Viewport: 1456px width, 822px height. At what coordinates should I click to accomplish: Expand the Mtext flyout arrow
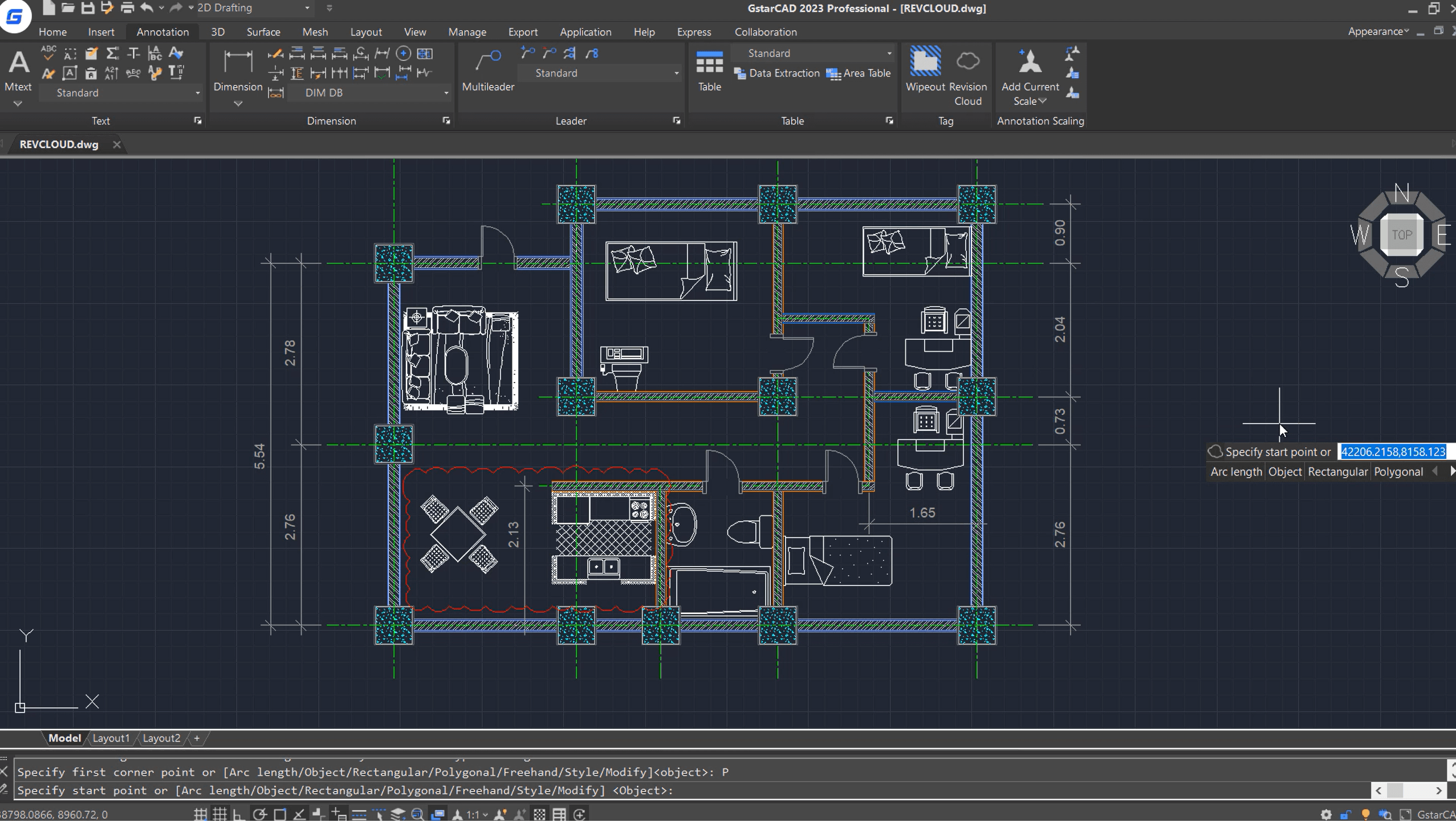(x=18, y=104)
